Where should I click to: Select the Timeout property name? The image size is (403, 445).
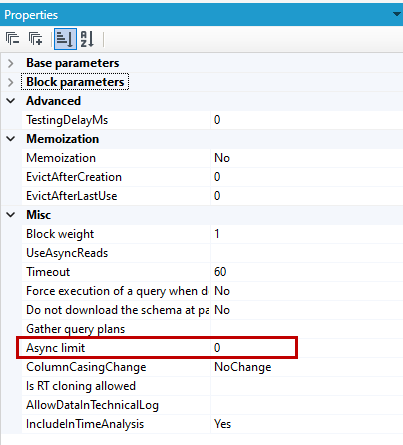[48, 272]
